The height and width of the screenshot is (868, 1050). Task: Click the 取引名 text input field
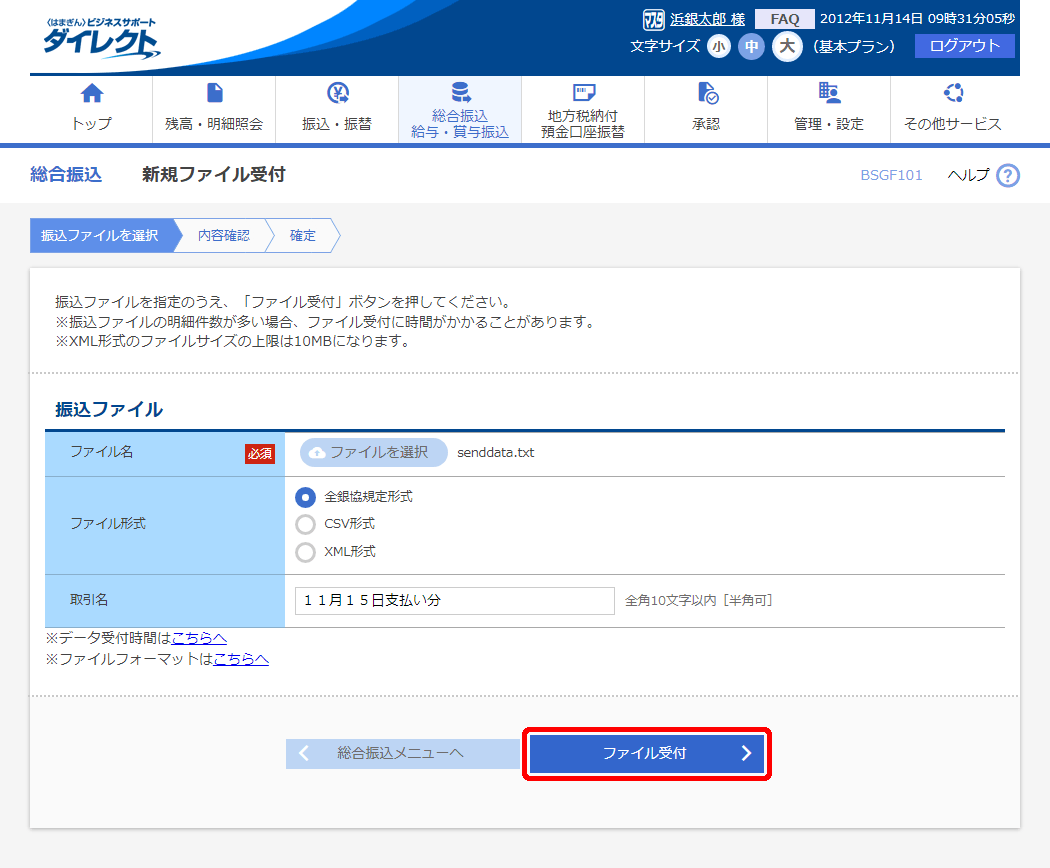coord(454,601)
